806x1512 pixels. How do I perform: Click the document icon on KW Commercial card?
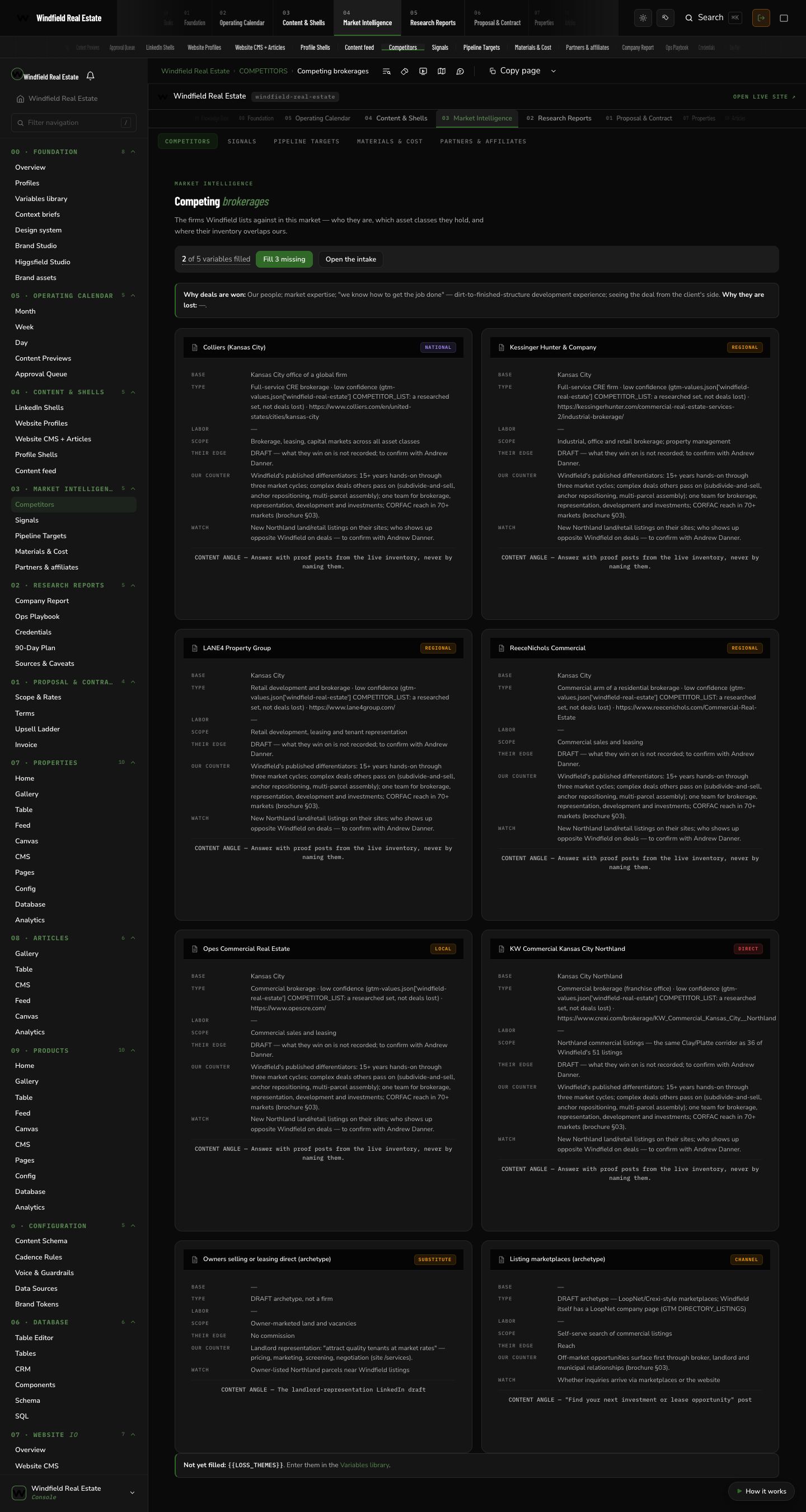[x=502, y=949]
